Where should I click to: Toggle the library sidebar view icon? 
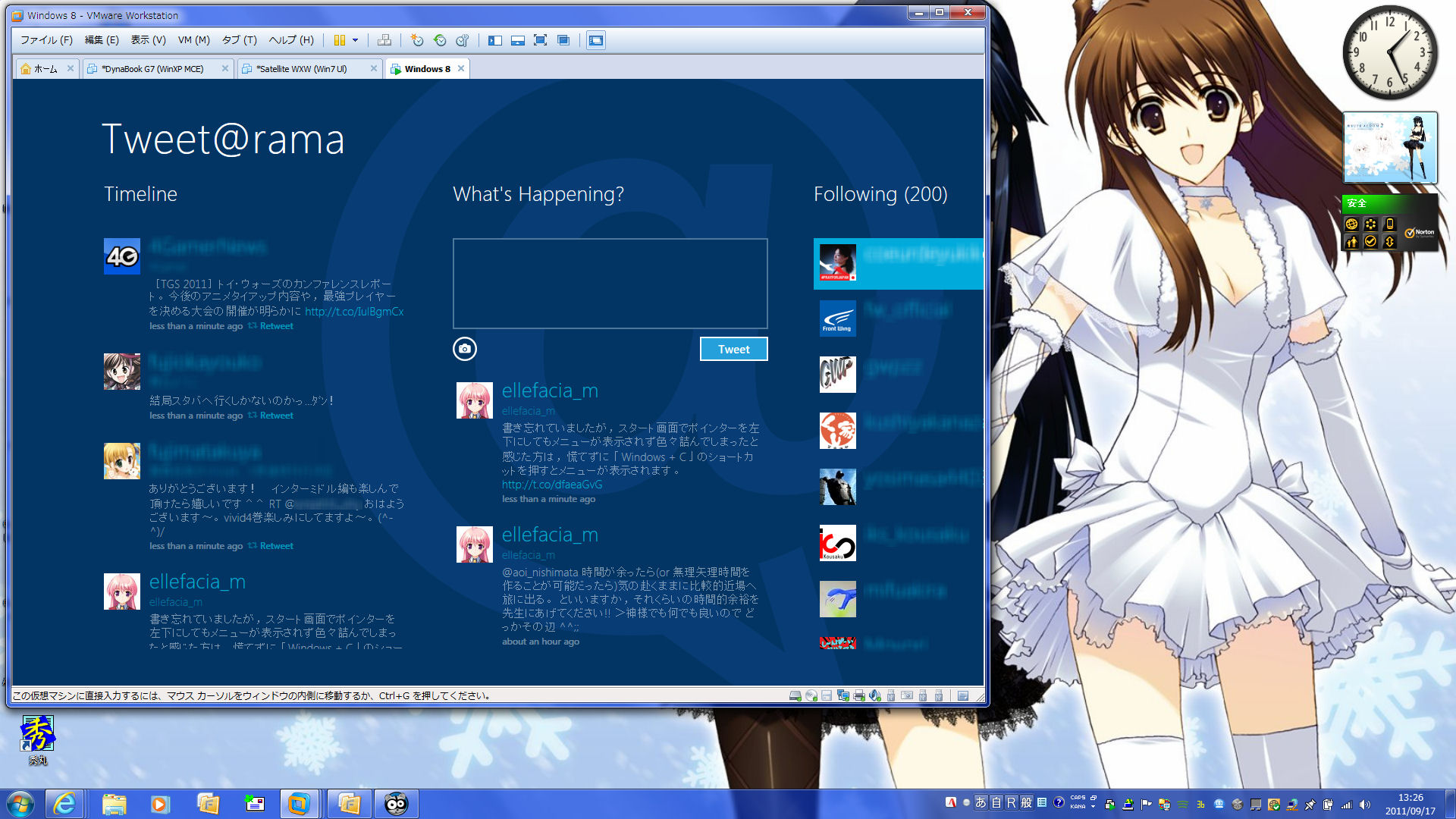tap(495, 40)
